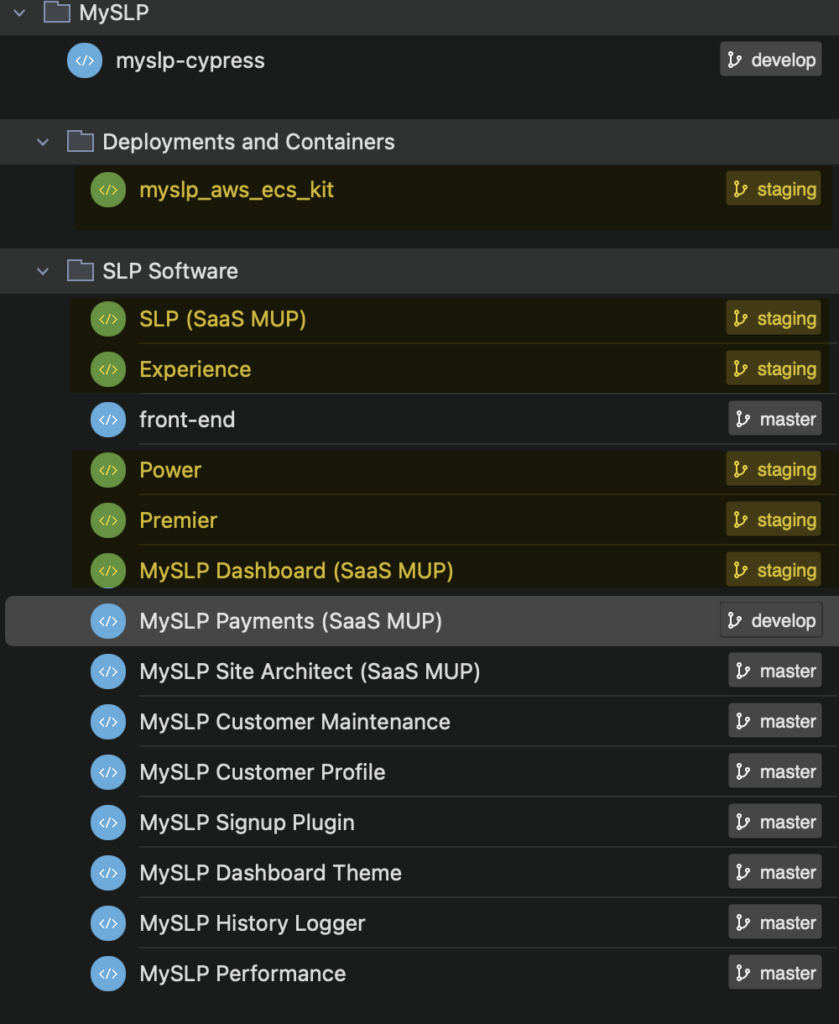Open staging branch badge for Premier
This screenshot has width=839, height=1024.
click(x=774, y=519)
